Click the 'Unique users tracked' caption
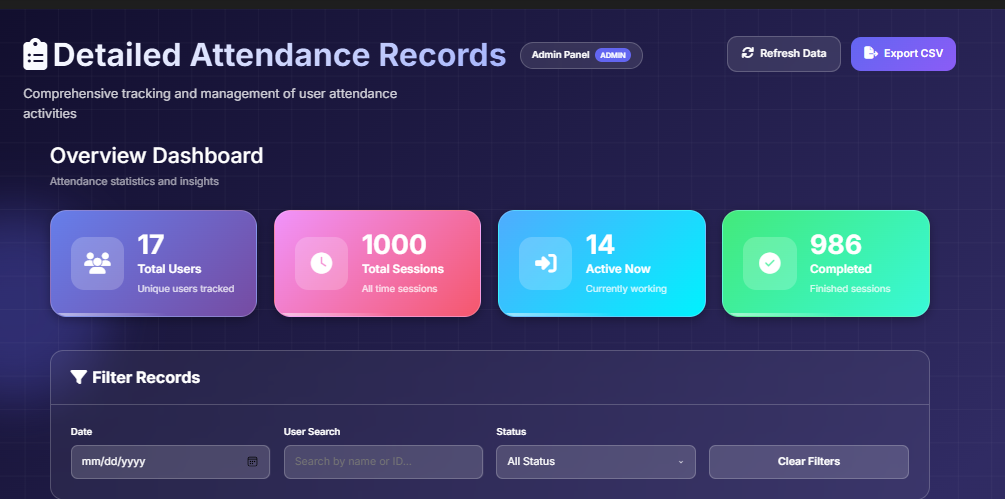1005x499 pixels. pyautogui.click(x=186, y=289)
